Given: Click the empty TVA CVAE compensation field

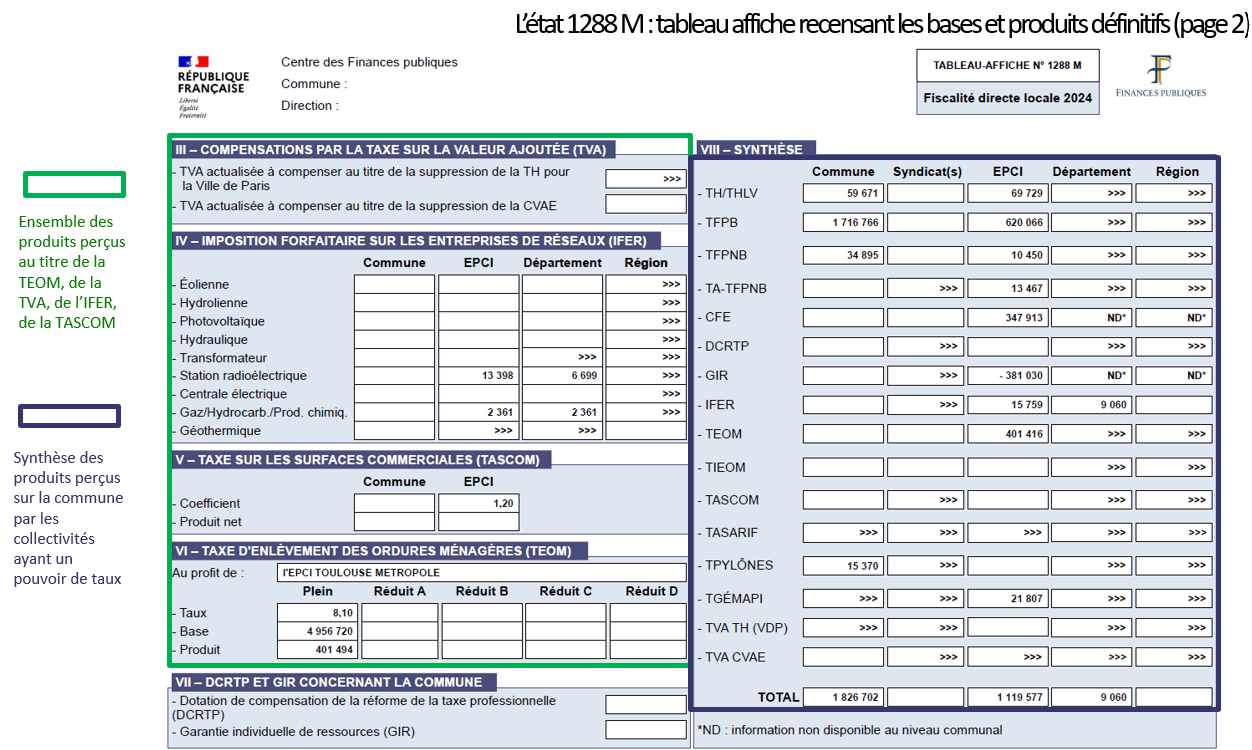Looking at the screenshot, I should coord(645,205).
